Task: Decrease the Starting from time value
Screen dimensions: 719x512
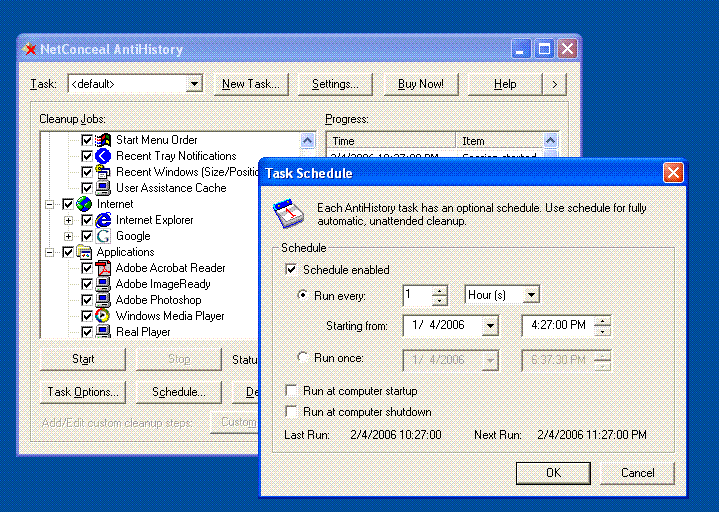Action: 603,331
